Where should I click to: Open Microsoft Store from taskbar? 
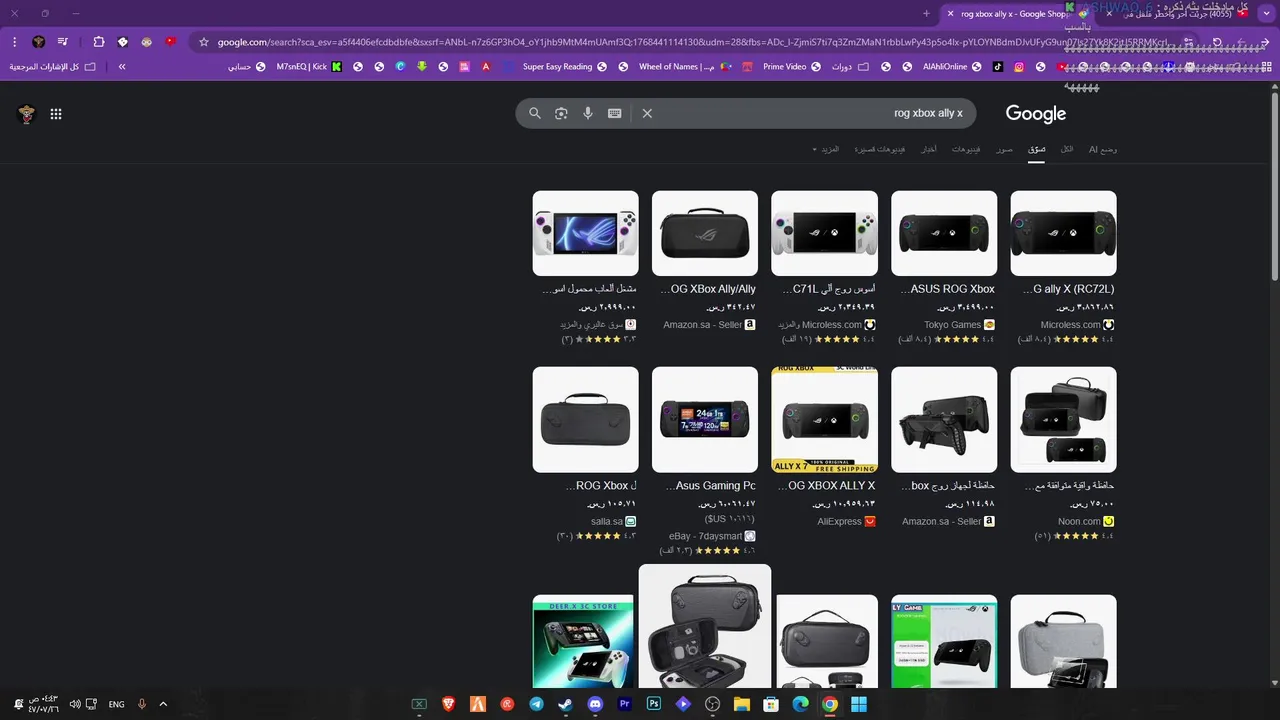(771, 704)
